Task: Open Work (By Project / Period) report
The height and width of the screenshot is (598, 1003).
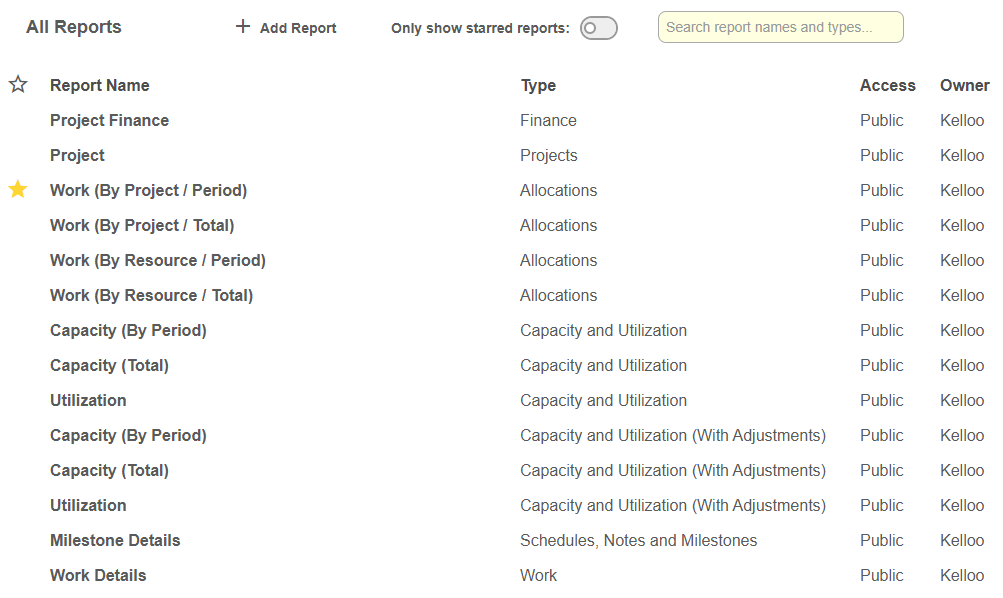Action: point(148,191)
